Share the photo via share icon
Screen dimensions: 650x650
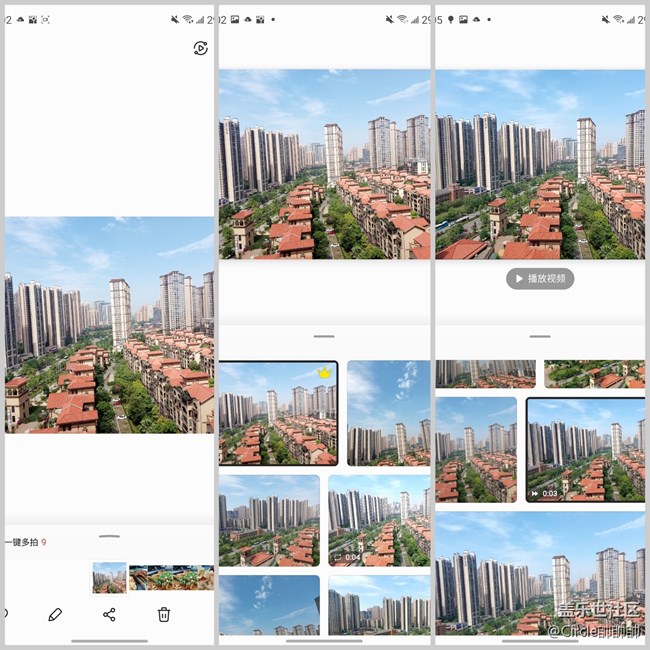pyautogui.click(x=109, y=614)
